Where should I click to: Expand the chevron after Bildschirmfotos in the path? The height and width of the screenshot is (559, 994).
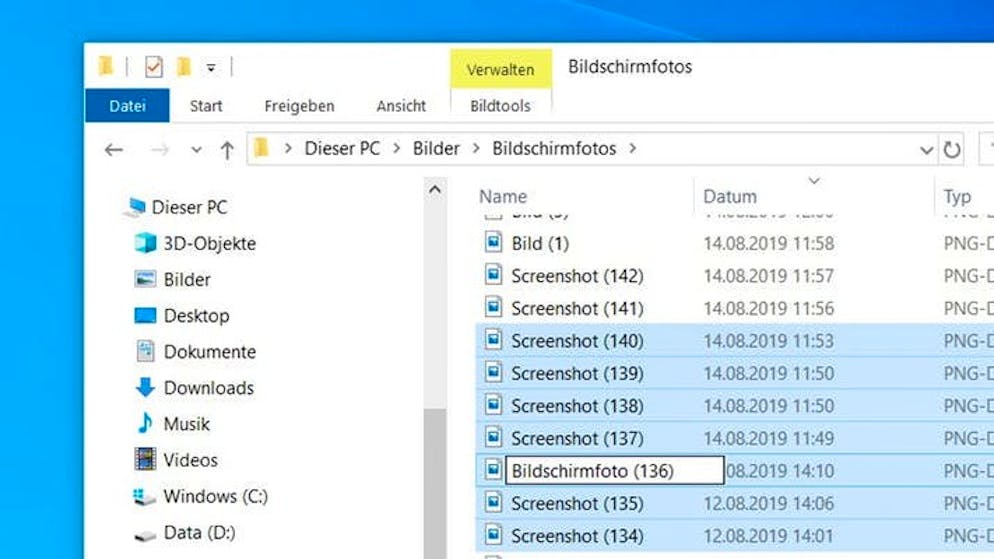(633, 148)
